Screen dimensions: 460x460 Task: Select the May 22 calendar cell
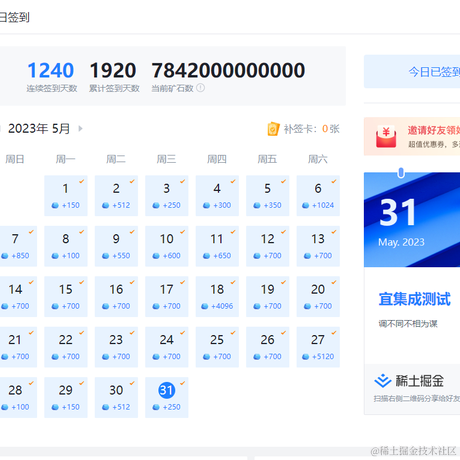[x=66, y=347]
